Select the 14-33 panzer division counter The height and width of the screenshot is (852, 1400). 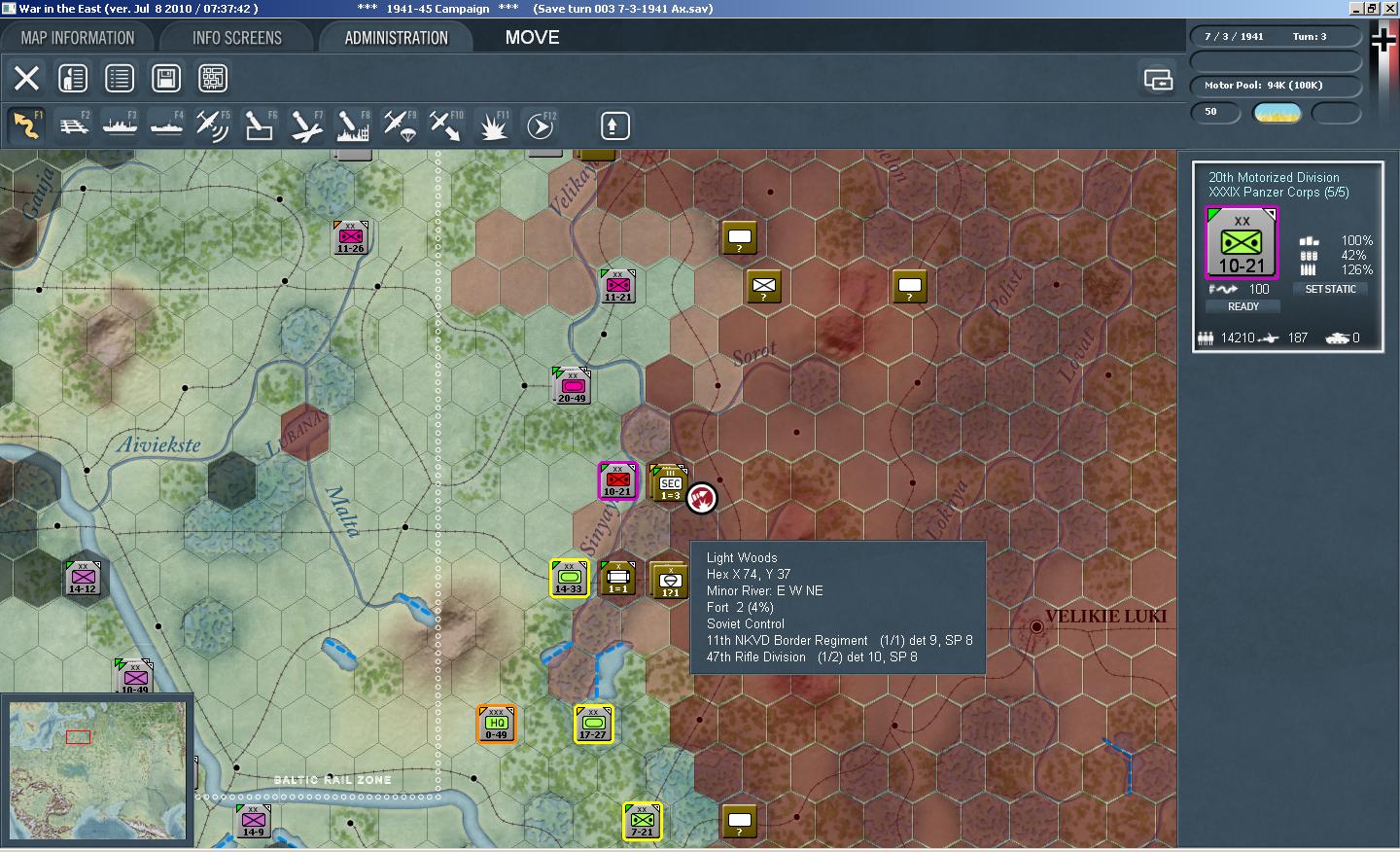(x=569, y=578)
